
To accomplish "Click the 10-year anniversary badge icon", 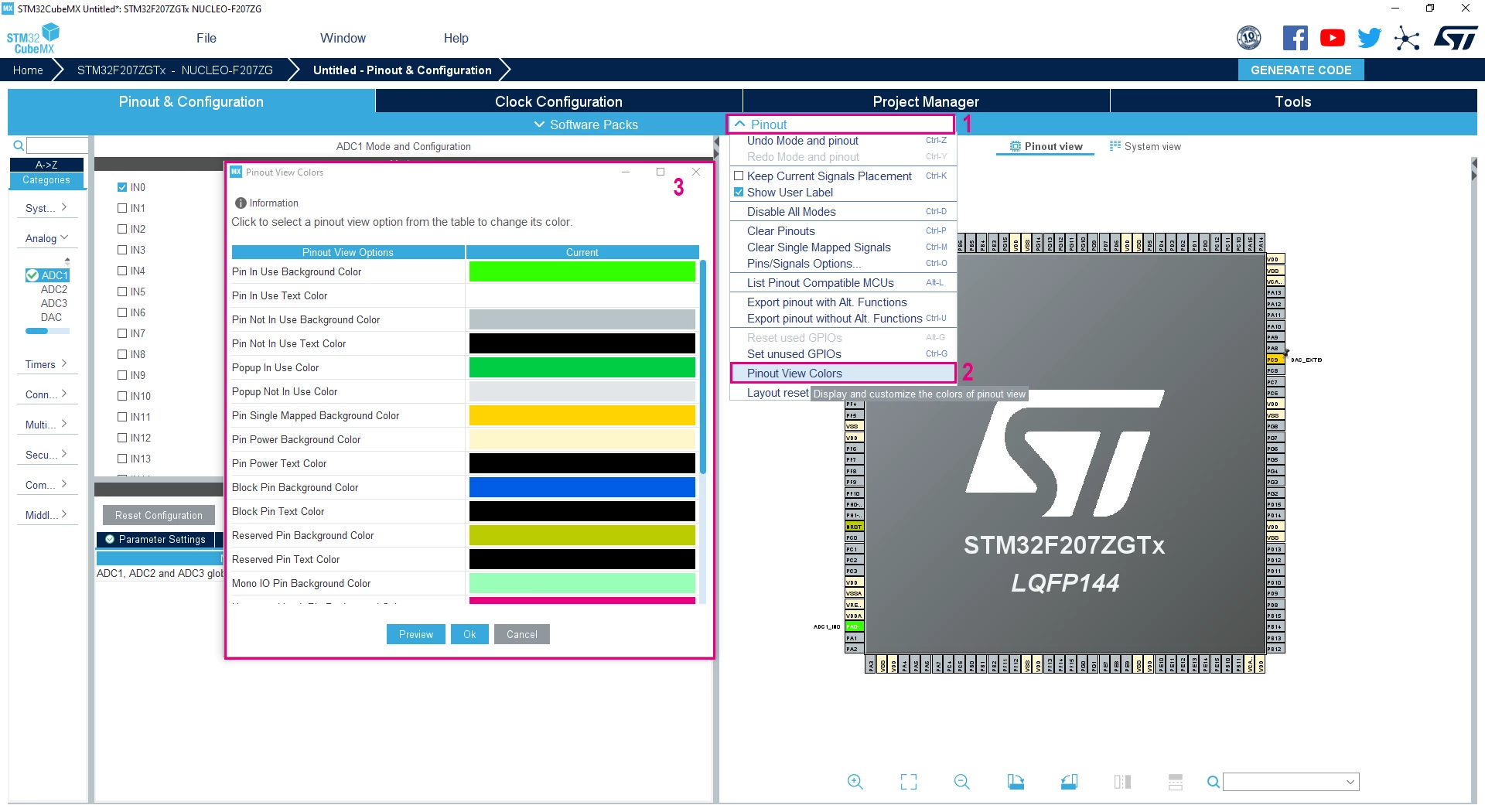I will tap(1249, 37).
